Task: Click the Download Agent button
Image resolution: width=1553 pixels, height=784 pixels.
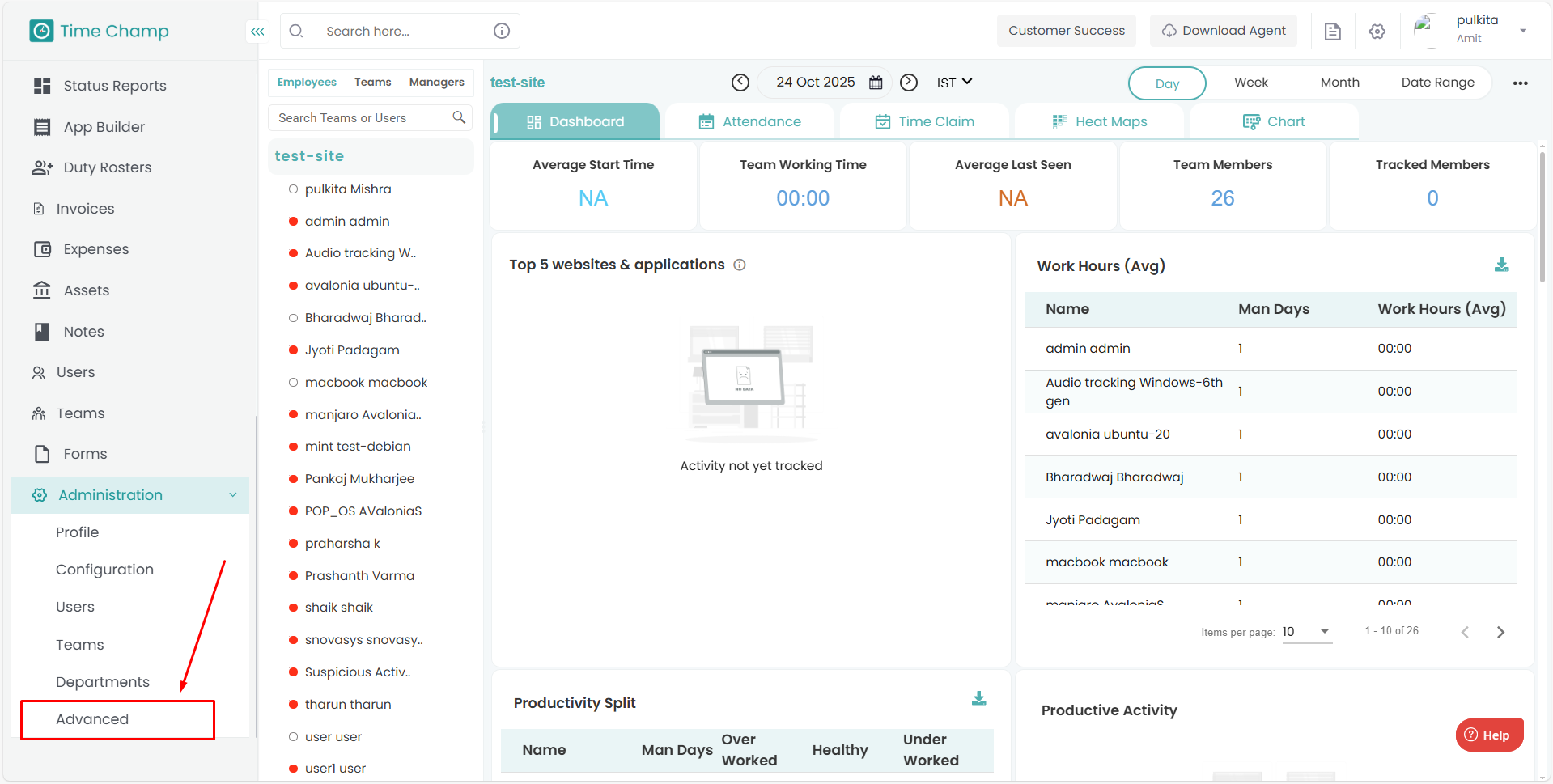Action: pyautogui.click(x=1223, y=31)
